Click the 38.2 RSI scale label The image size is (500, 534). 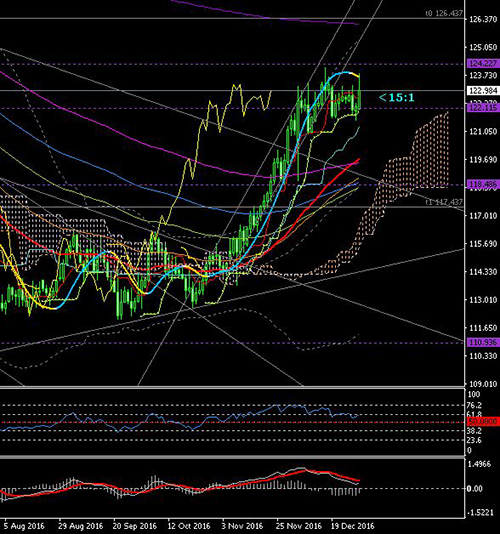(475, 431)
